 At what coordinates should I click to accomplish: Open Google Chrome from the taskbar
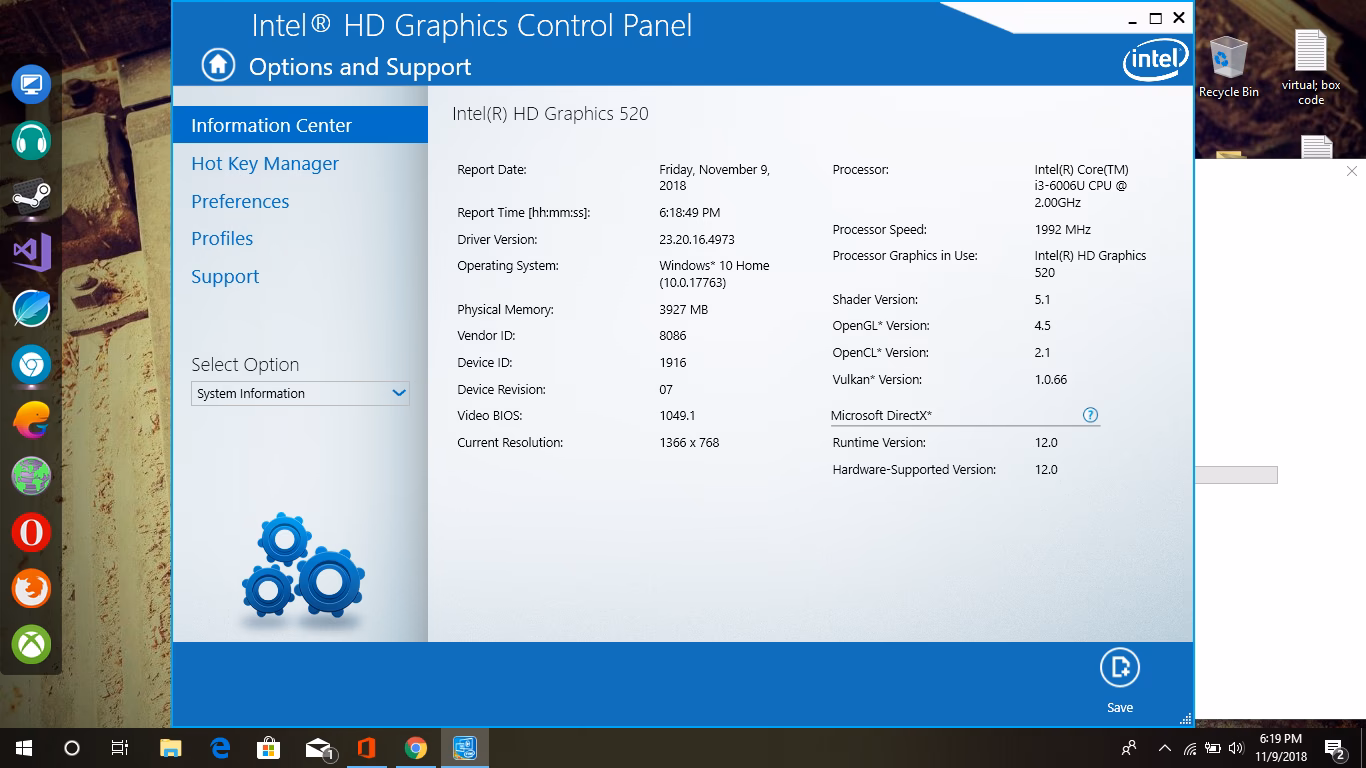click(415, 747)
